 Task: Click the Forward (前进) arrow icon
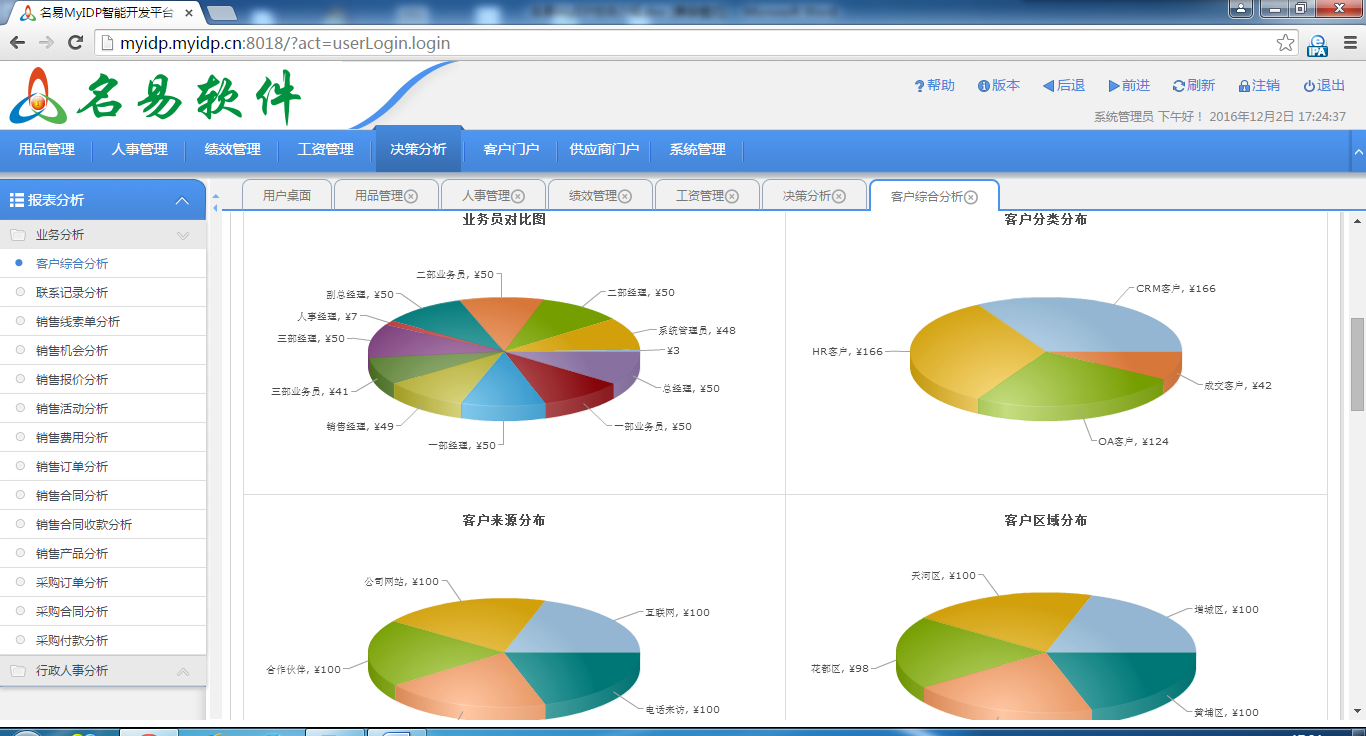click(x=1114, y=86)
